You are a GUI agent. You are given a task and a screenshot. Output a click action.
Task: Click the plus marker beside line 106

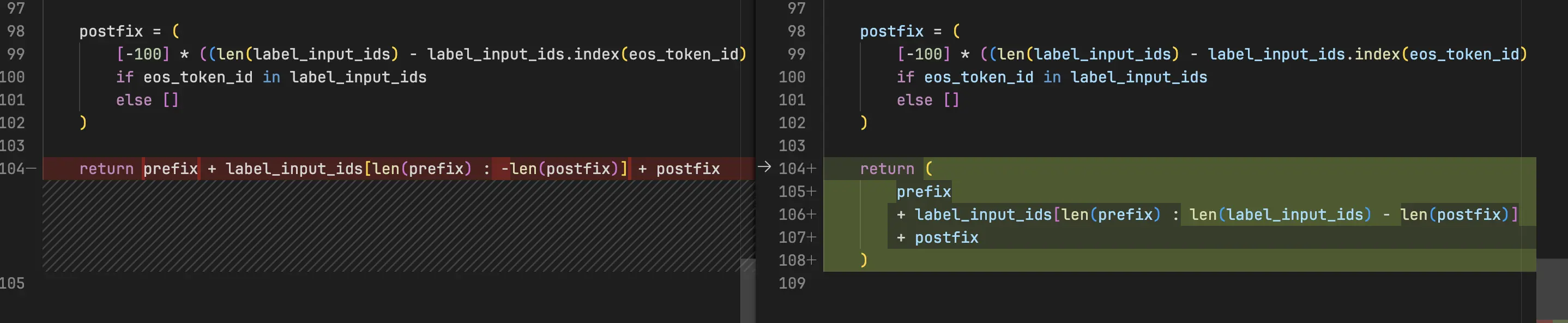(x=811, y=214)
